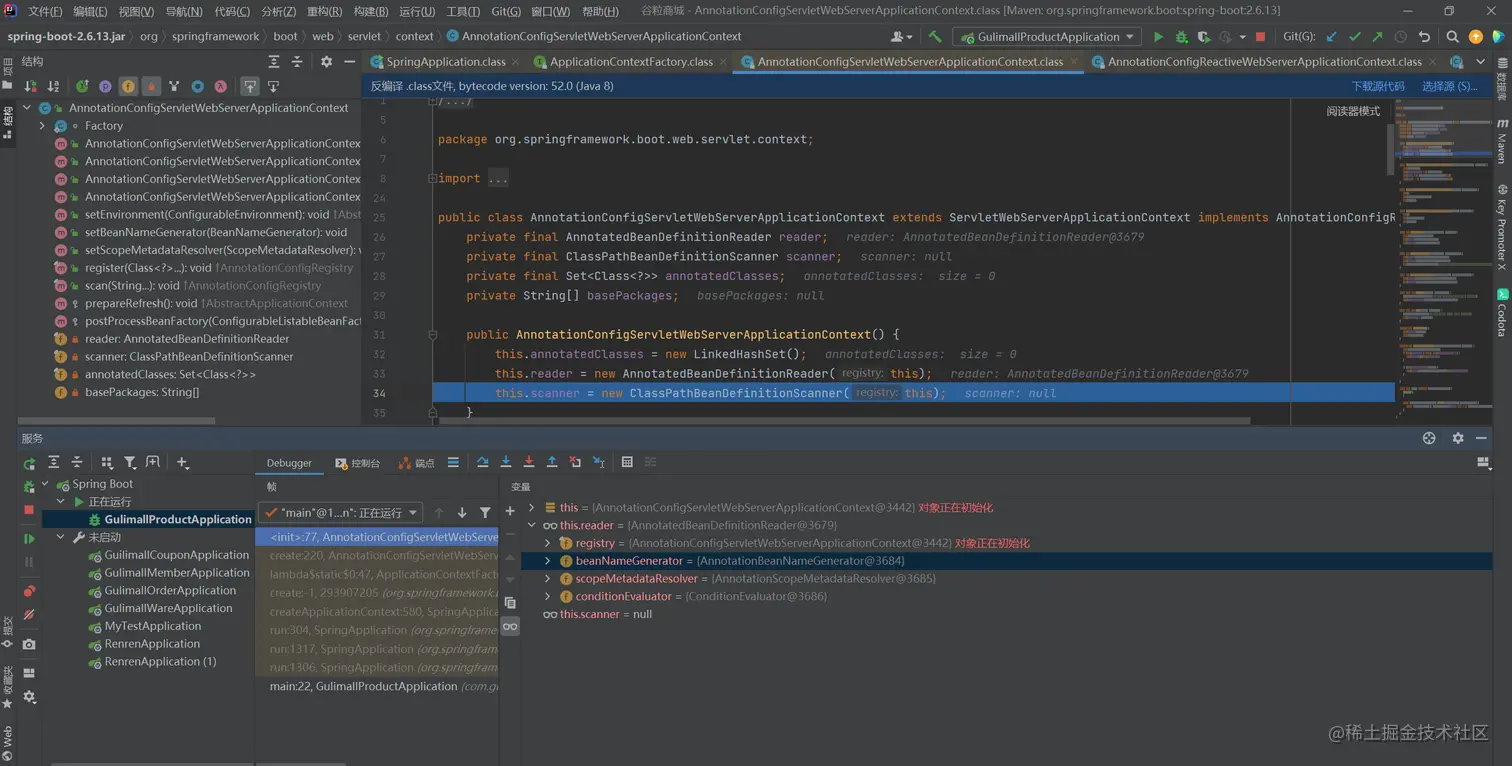The image size is (1512, 766).
Task: Toggle Show Fields filter in Structure panel
Action: pos(128,87)
